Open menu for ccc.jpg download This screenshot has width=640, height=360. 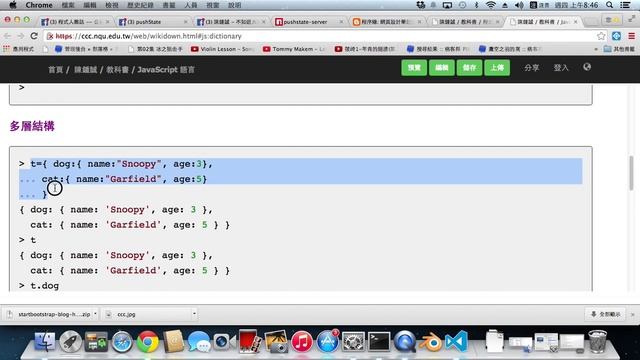(194, 314)
